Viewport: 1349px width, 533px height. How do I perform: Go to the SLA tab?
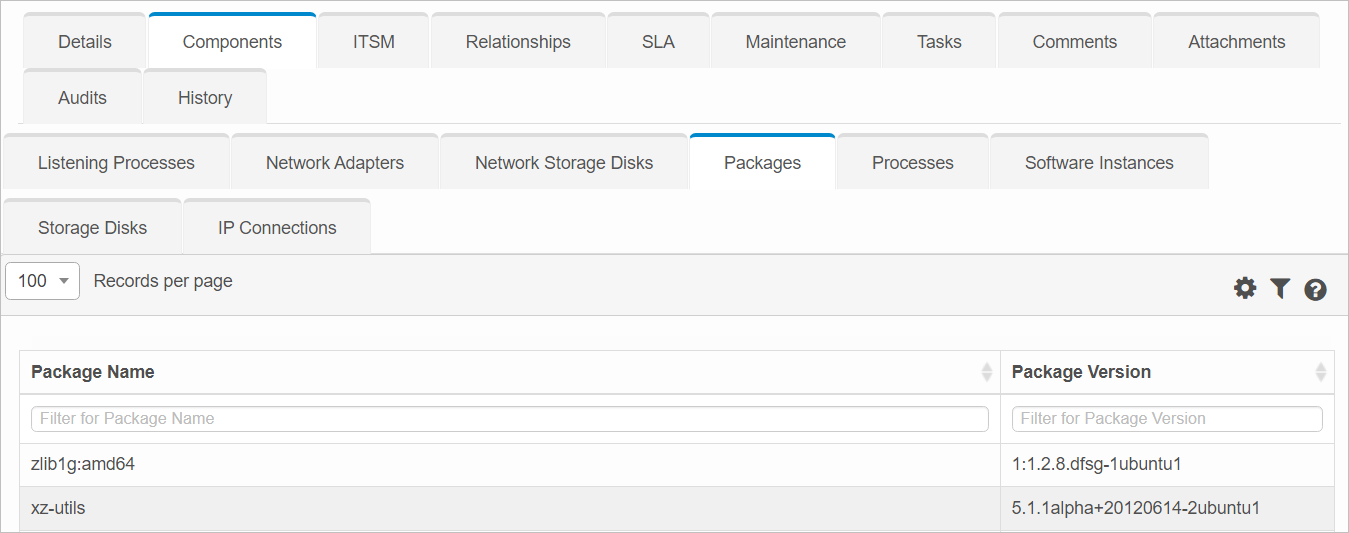pyautogui.click(x=658, y=42)
